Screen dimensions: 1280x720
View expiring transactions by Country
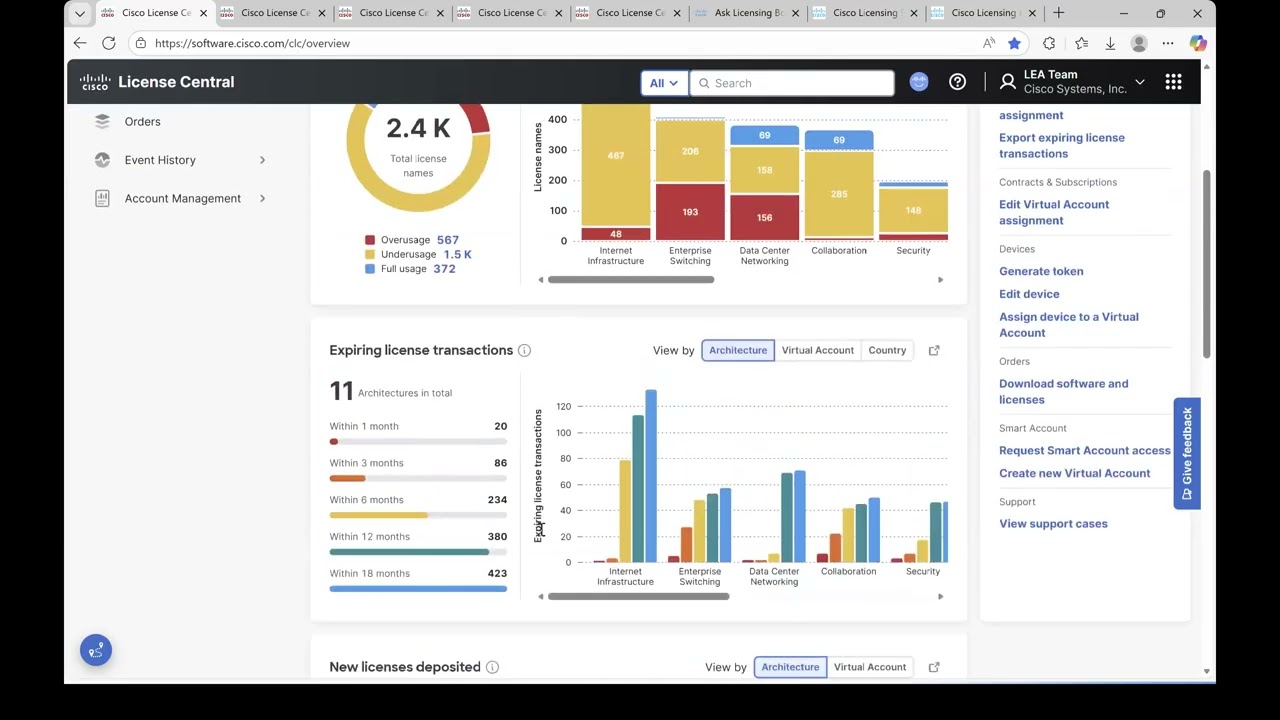click(x=887, y=350)
